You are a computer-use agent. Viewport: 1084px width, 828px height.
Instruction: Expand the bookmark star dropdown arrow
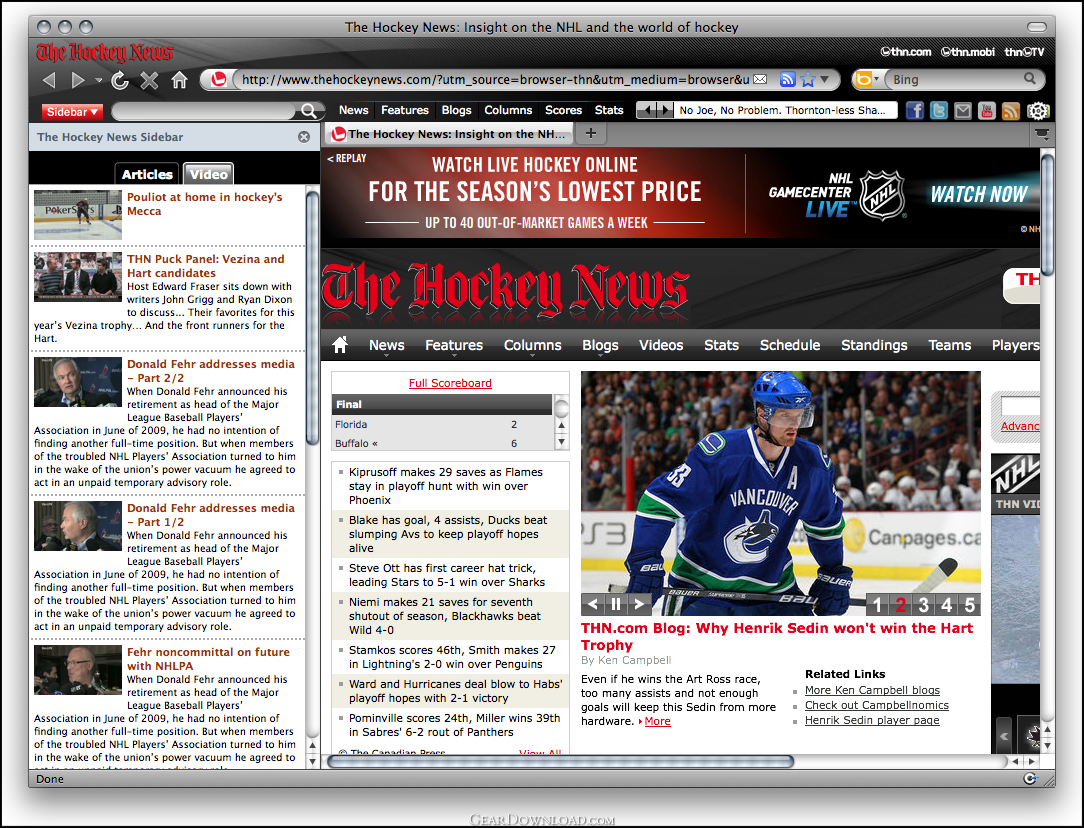coord(824,79)
